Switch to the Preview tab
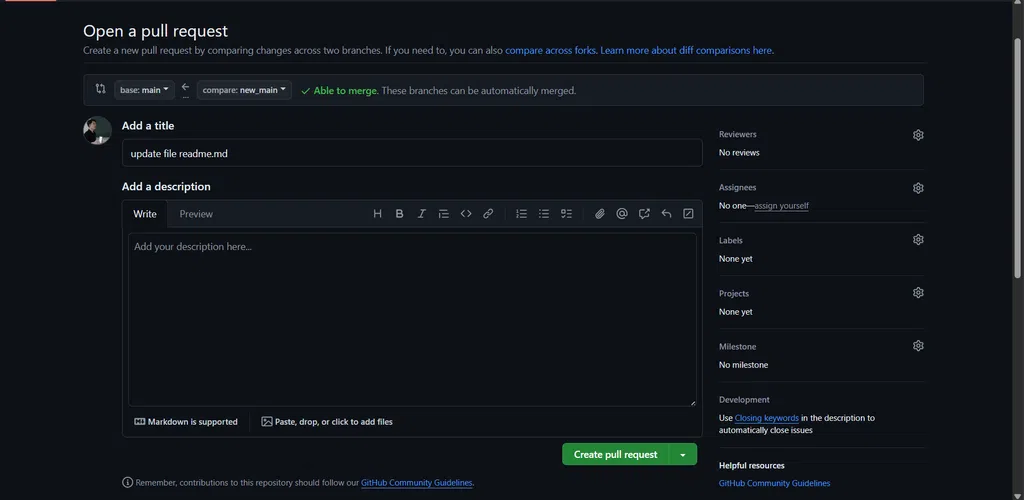 point(197,213)
